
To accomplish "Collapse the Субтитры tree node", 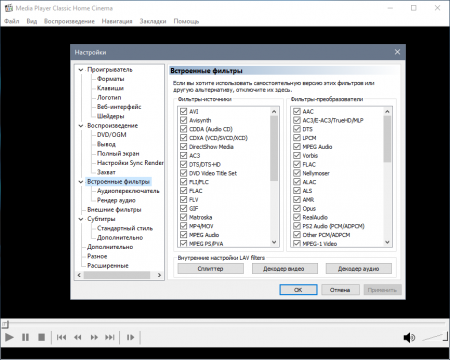I will (81, 219).
